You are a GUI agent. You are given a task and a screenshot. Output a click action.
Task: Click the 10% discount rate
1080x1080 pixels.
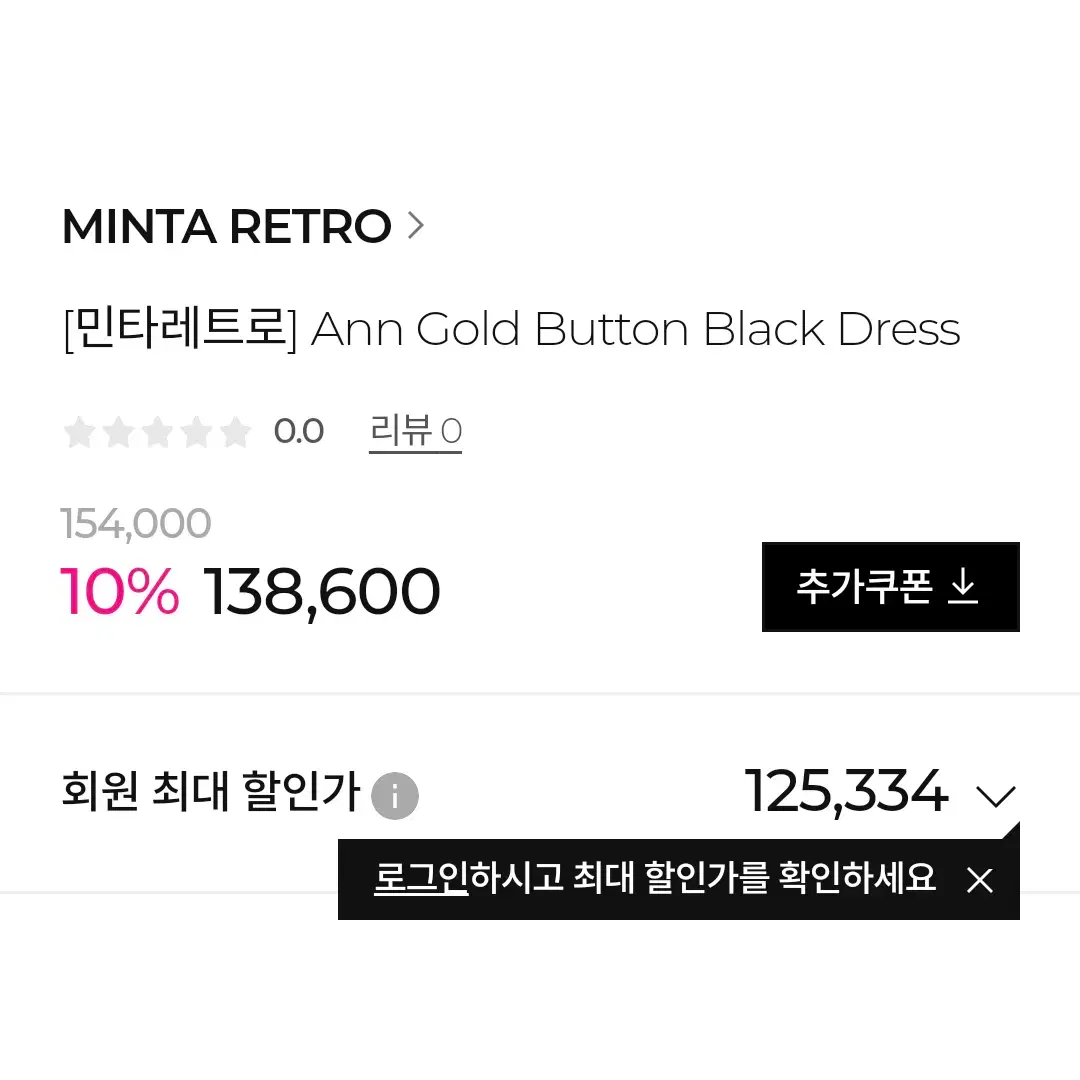click(120, 591)
